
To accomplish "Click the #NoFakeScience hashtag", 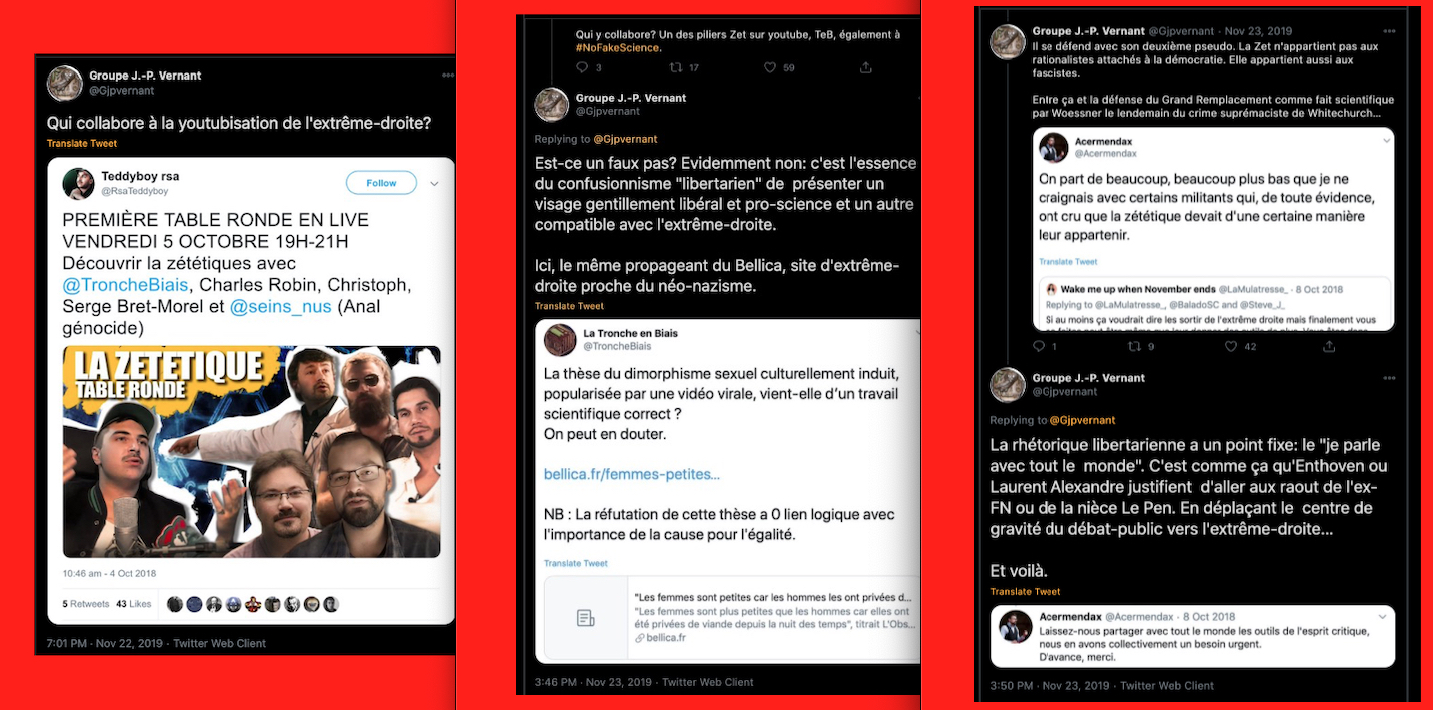I will pyautogui.click(x=618, y=47).
